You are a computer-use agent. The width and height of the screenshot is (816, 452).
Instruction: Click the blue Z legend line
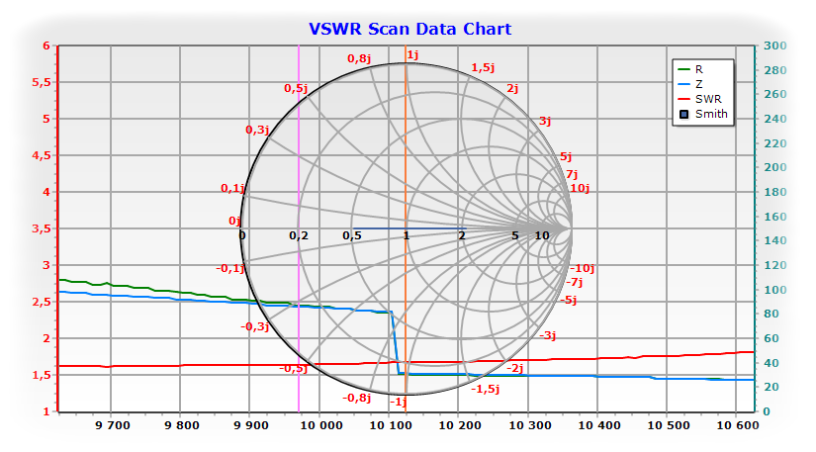point(684,84)
